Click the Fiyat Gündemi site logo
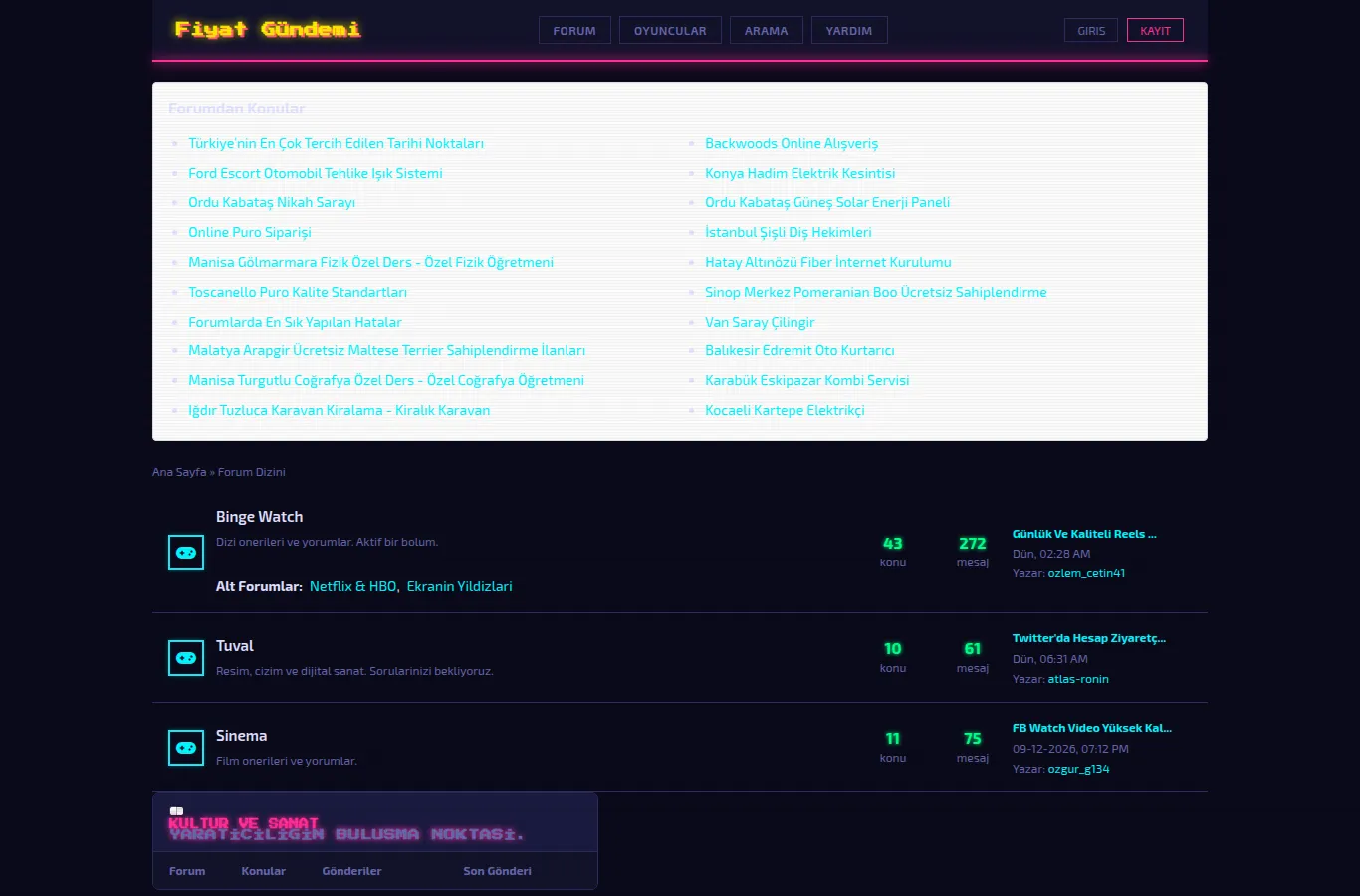The image size is (1360, 896). click(x=268, y=30)
